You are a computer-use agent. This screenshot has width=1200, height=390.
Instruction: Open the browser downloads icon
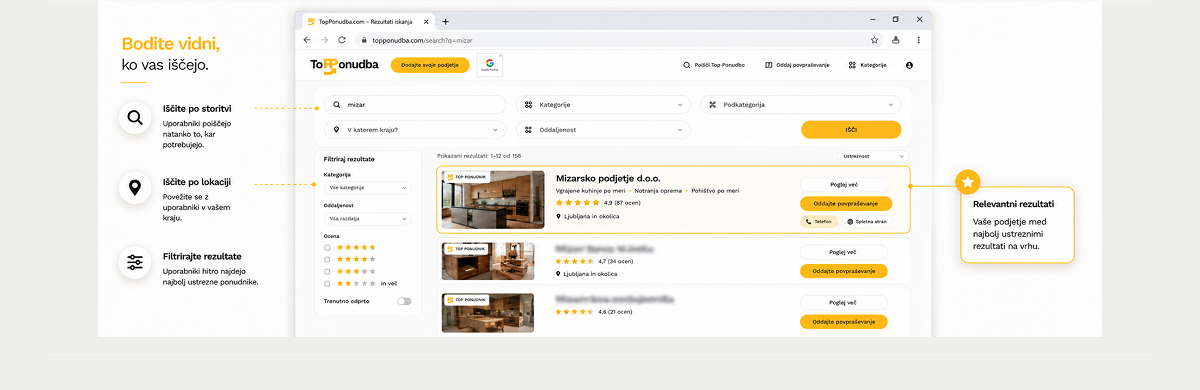896,40
